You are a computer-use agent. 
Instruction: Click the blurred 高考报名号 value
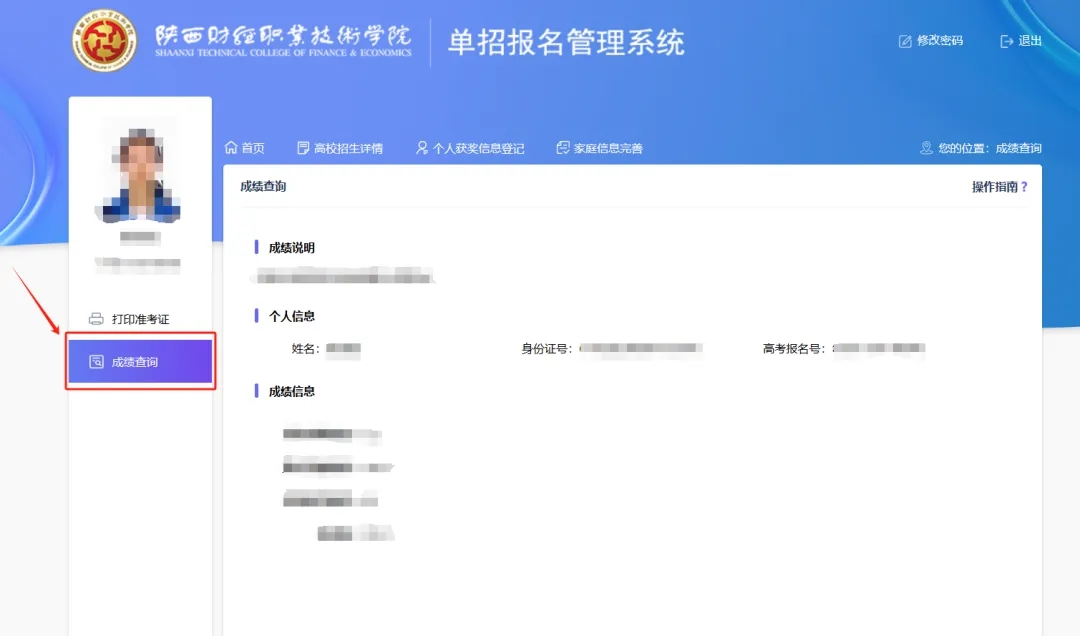[x=879, y=349]
